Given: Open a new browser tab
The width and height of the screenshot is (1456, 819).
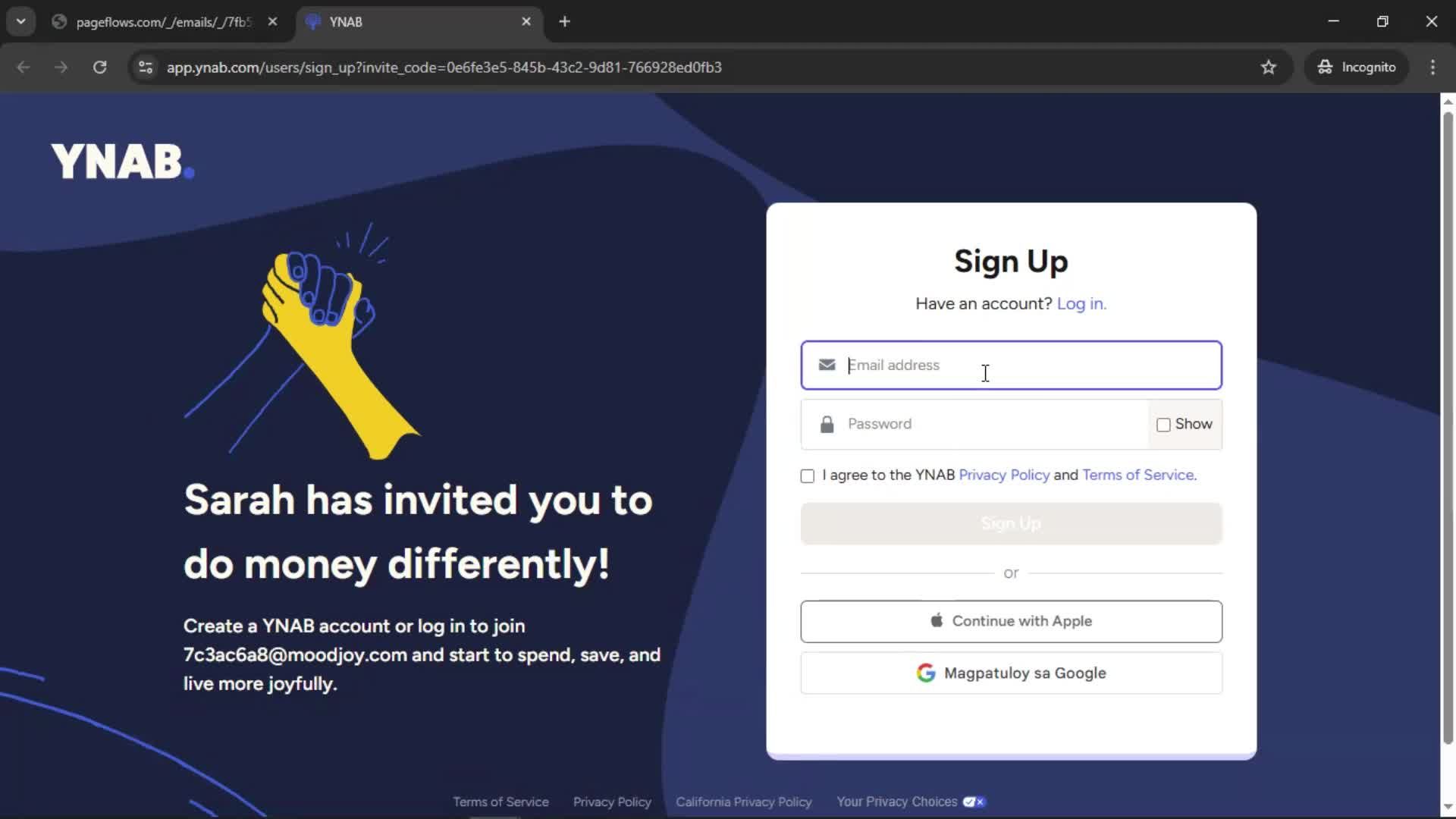Looking at the screenshot, I should 564,22.
